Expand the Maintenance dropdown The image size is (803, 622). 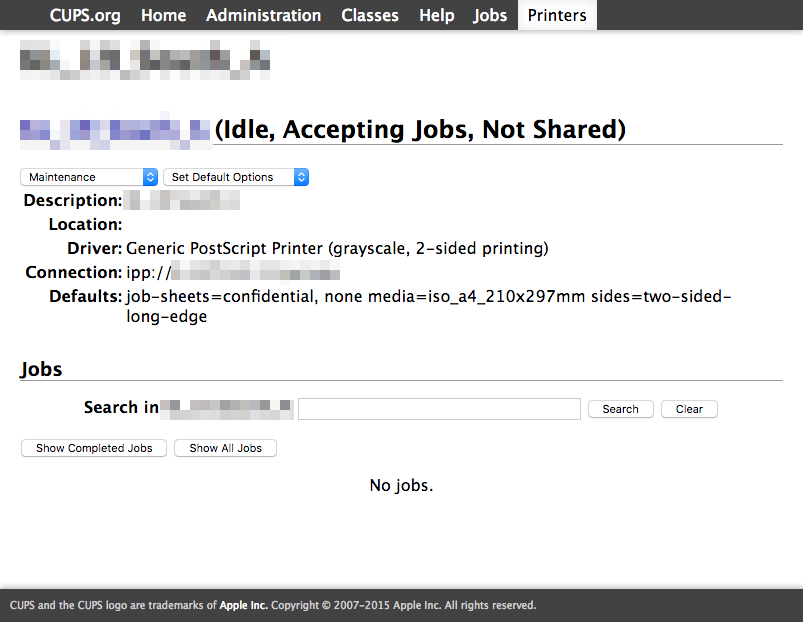pos(89,177)
